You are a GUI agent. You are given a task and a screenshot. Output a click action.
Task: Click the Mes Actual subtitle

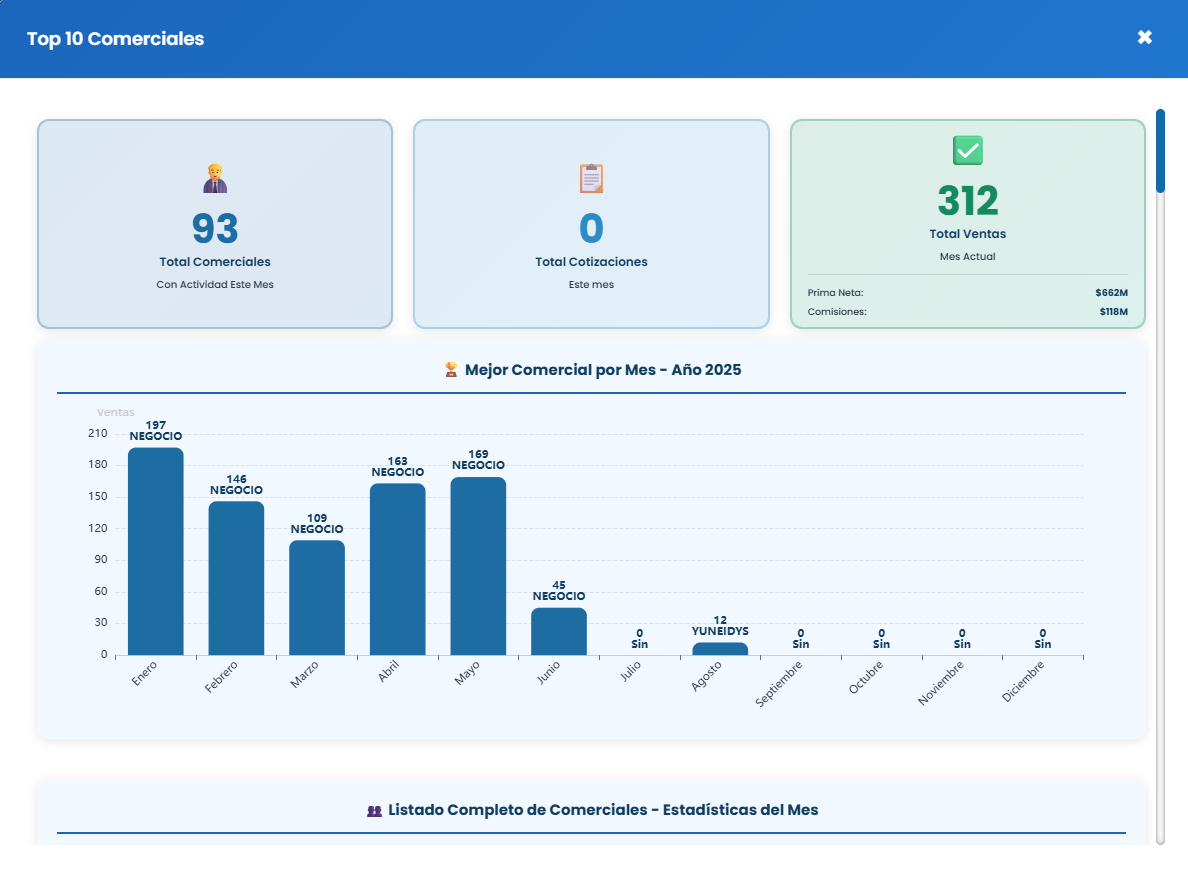tap(968, 257)
